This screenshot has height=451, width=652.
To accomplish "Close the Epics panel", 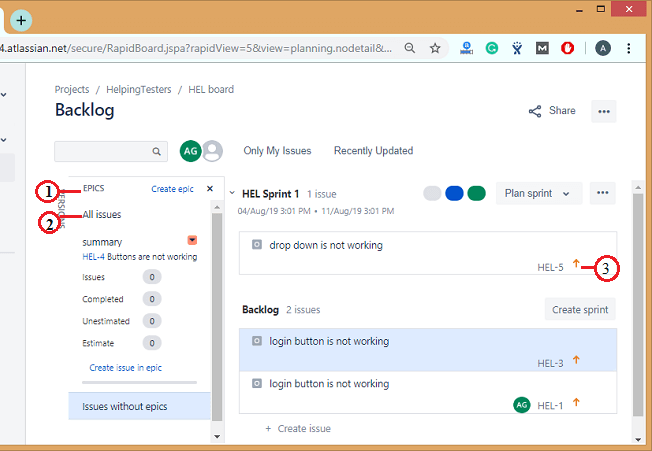I will click(x=210, y=189).
